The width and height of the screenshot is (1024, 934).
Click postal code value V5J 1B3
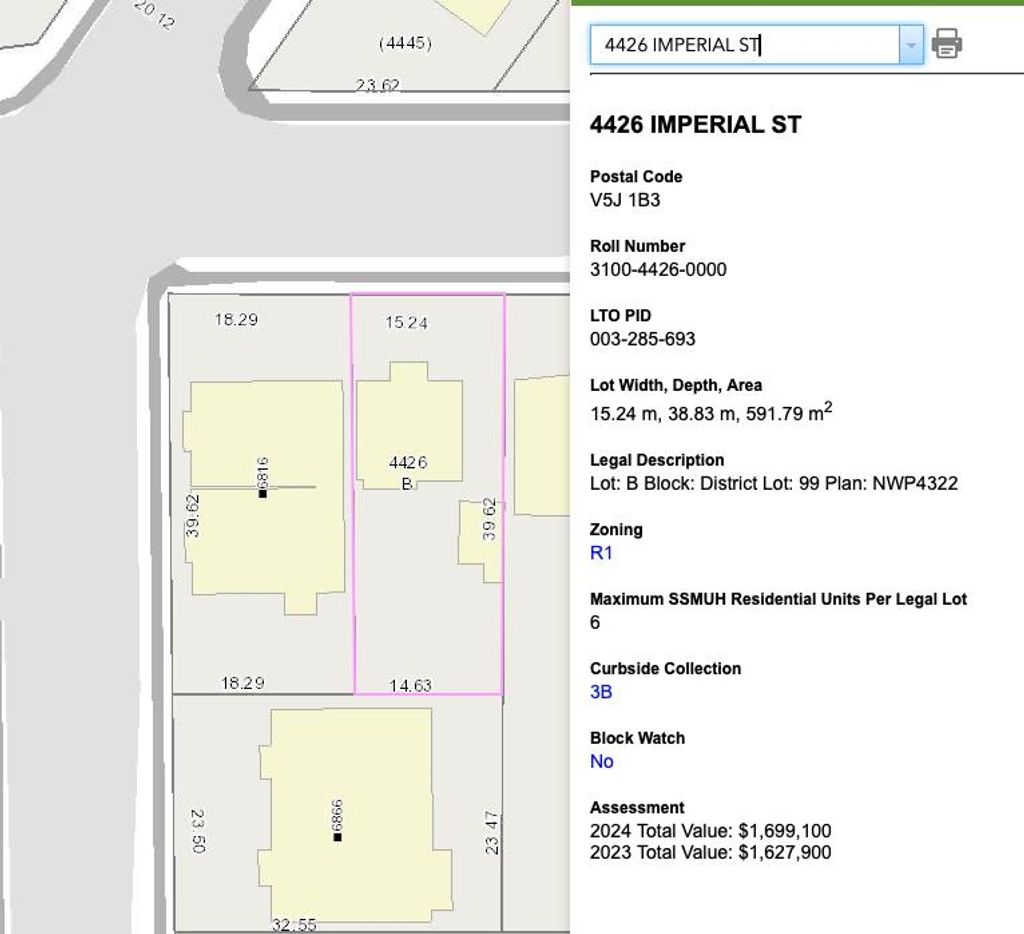click(x=625, y=201)
